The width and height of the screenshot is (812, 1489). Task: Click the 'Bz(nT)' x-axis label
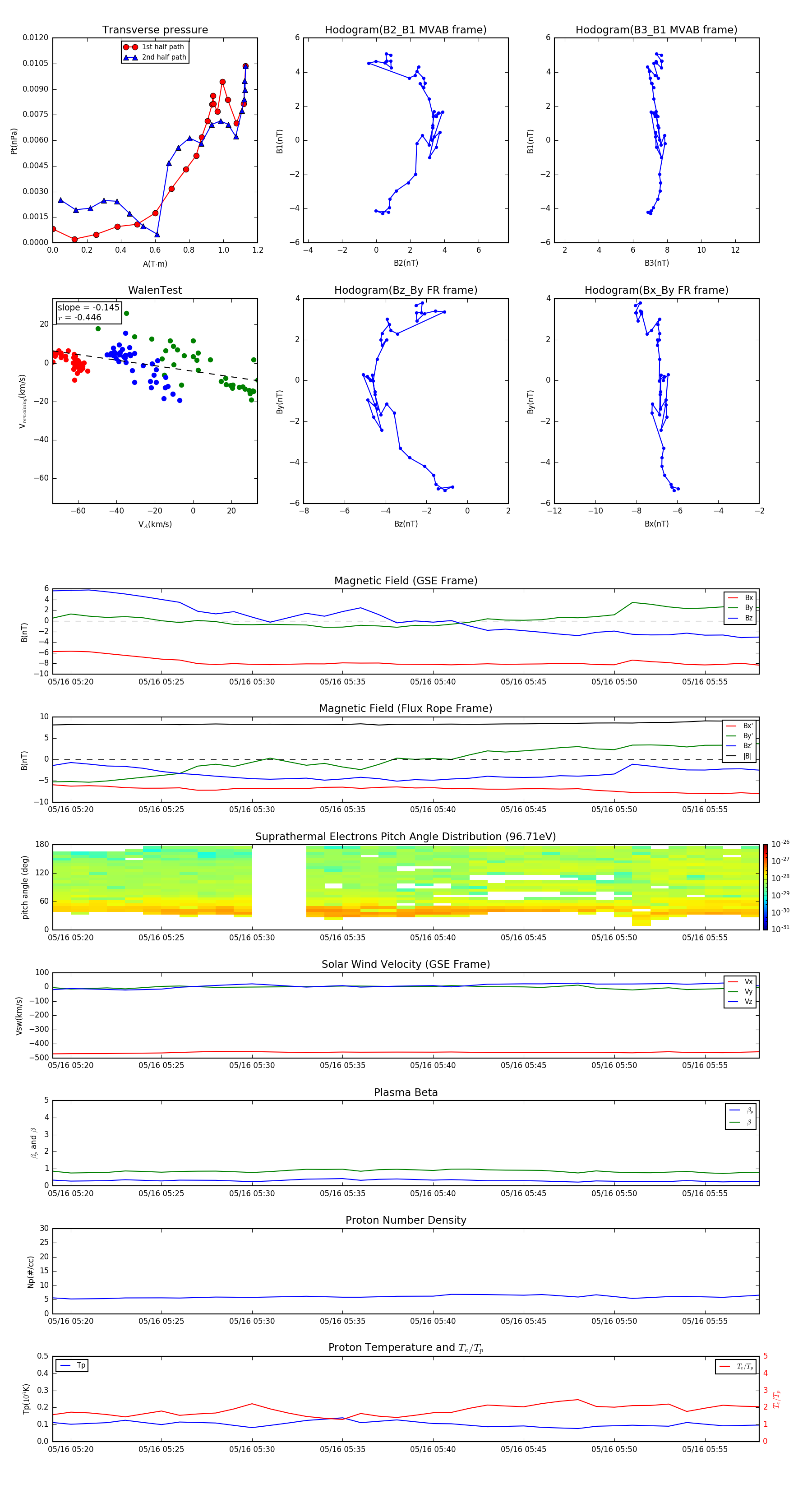coord(406,524)
